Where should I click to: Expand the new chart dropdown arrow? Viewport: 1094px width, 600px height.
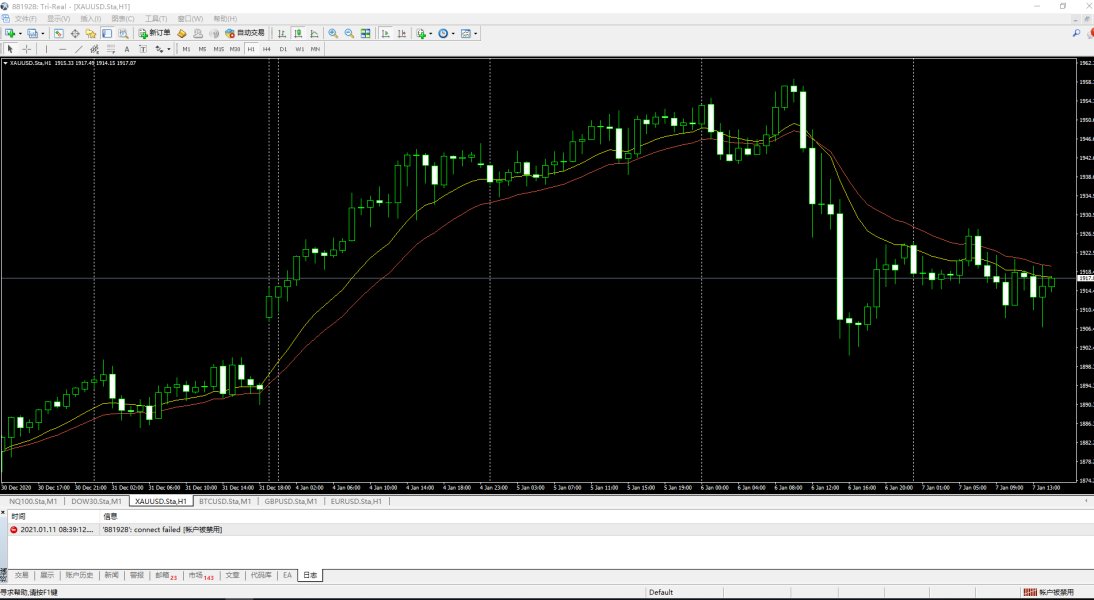pyautogui.click(x=20, y=33)
